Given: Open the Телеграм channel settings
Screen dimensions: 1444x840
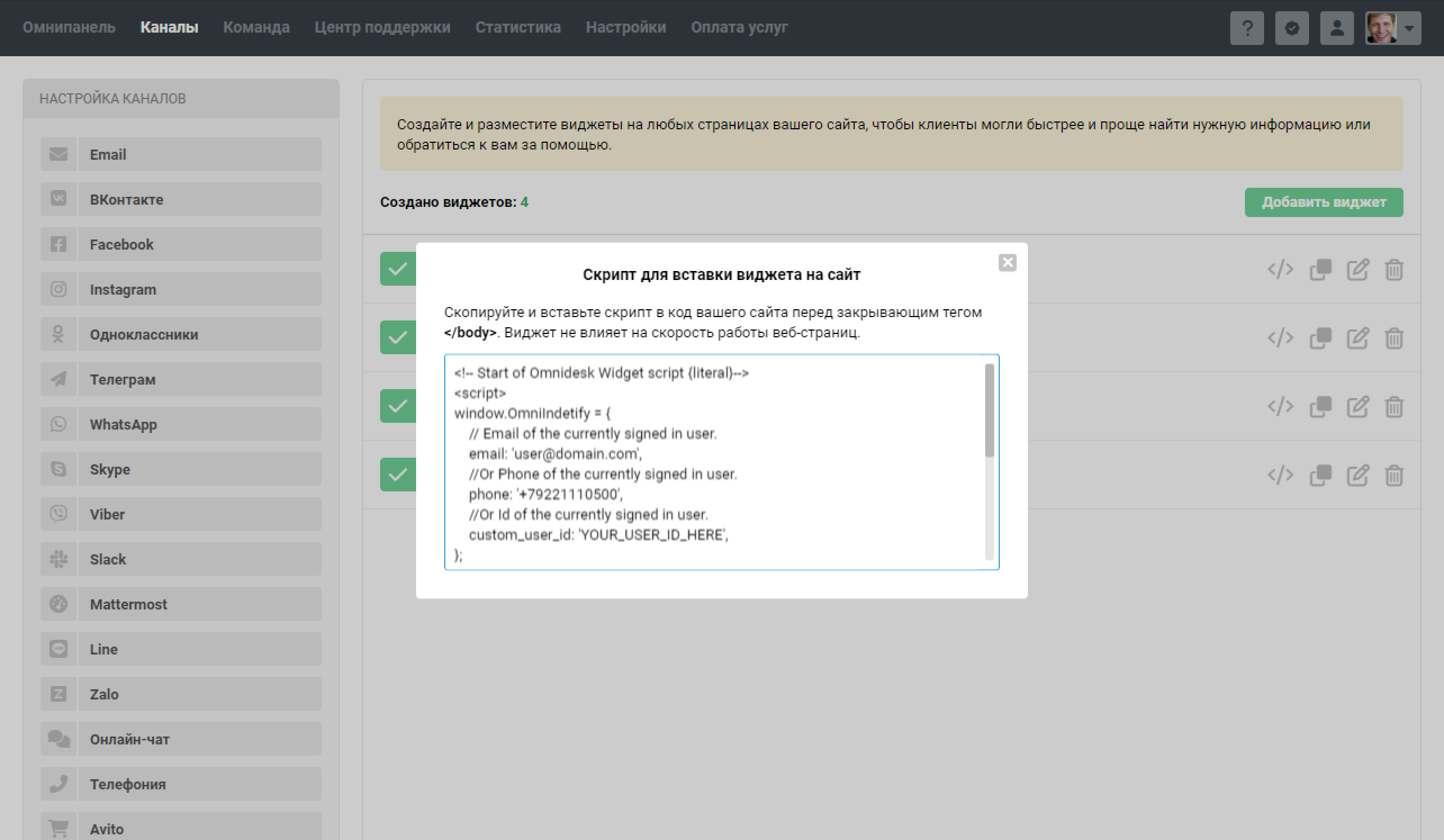Looking at the screenshot, I should (180, 380).
